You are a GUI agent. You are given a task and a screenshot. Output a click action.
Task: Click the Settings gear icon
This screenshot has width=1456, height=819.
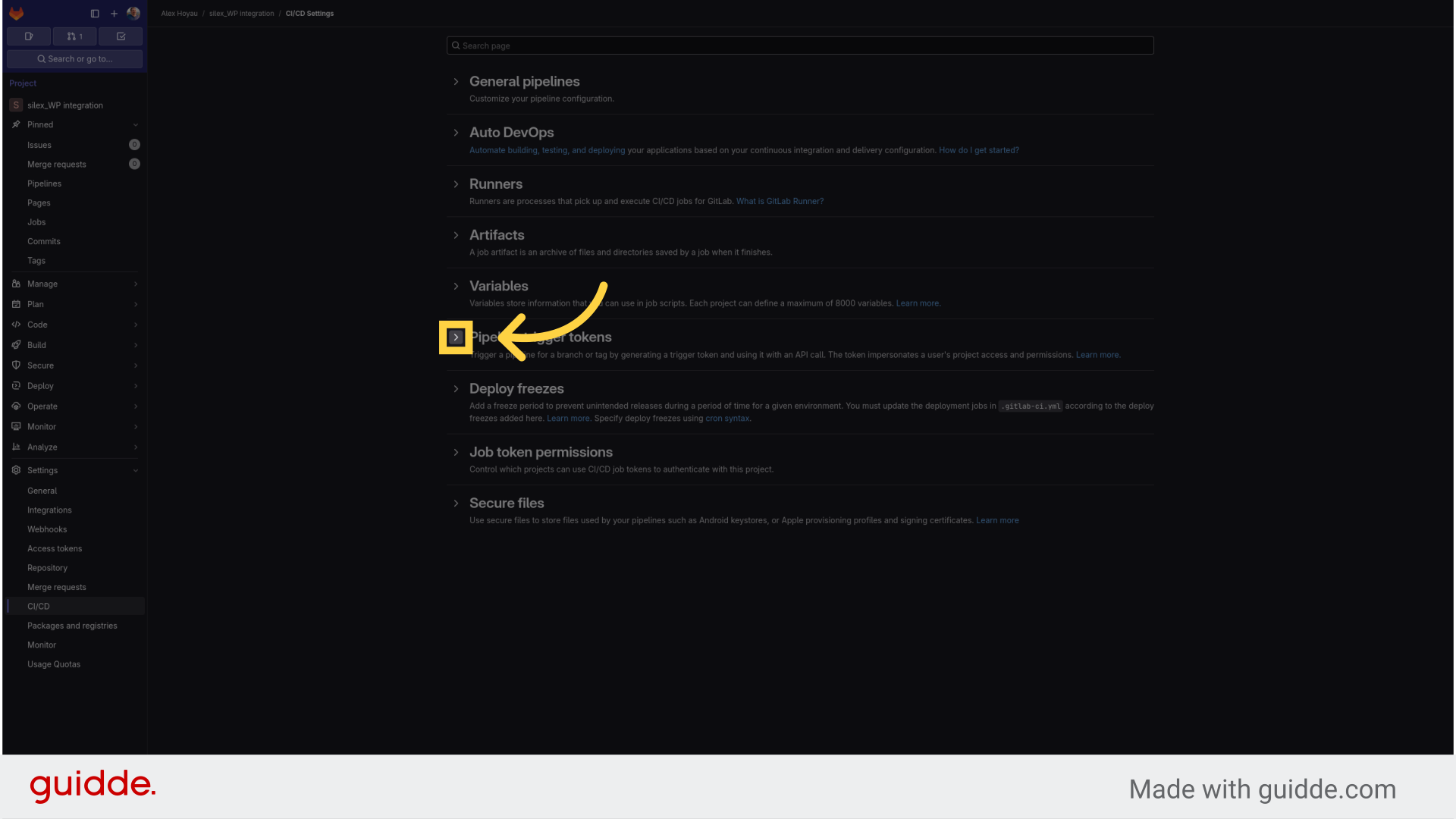pos(16,470)
